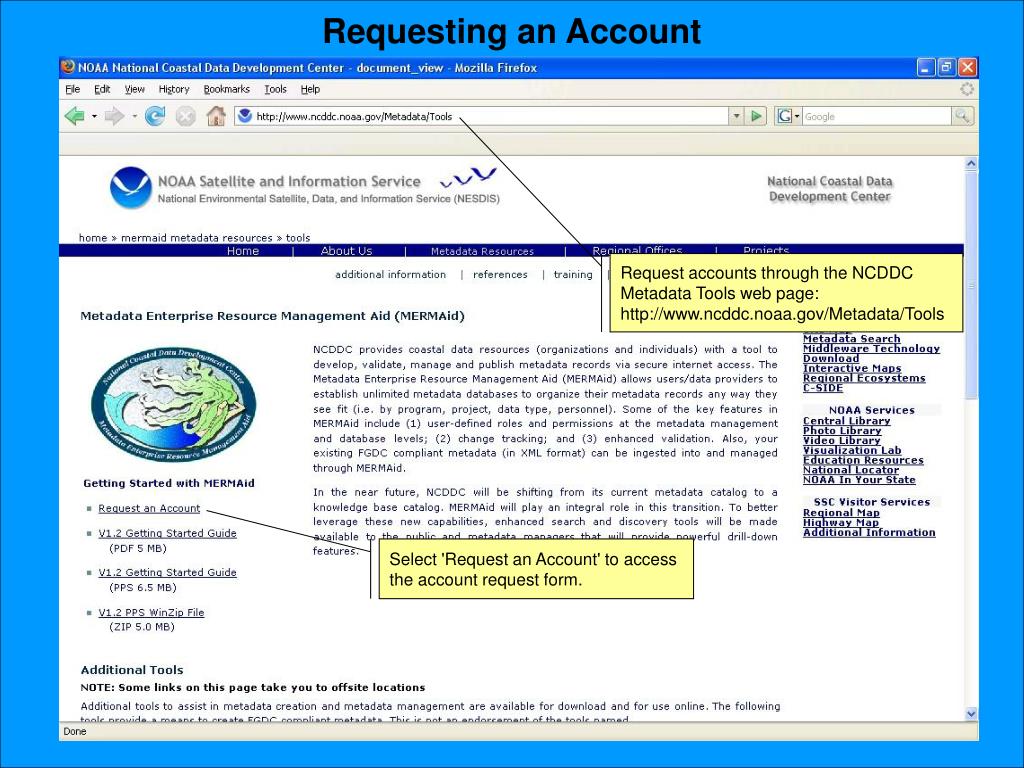Open the 'Highway Map' link
This screenshot has height=768, width=1024.
840,522
